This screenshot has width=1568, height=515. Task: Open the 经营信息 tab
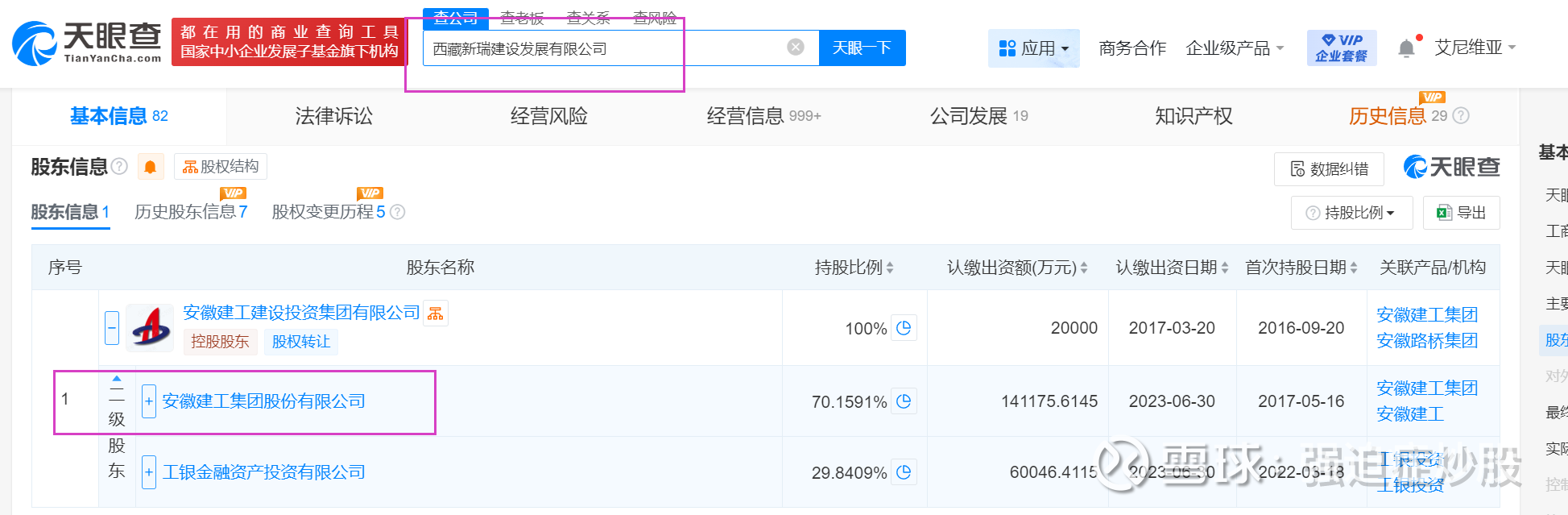764,116
